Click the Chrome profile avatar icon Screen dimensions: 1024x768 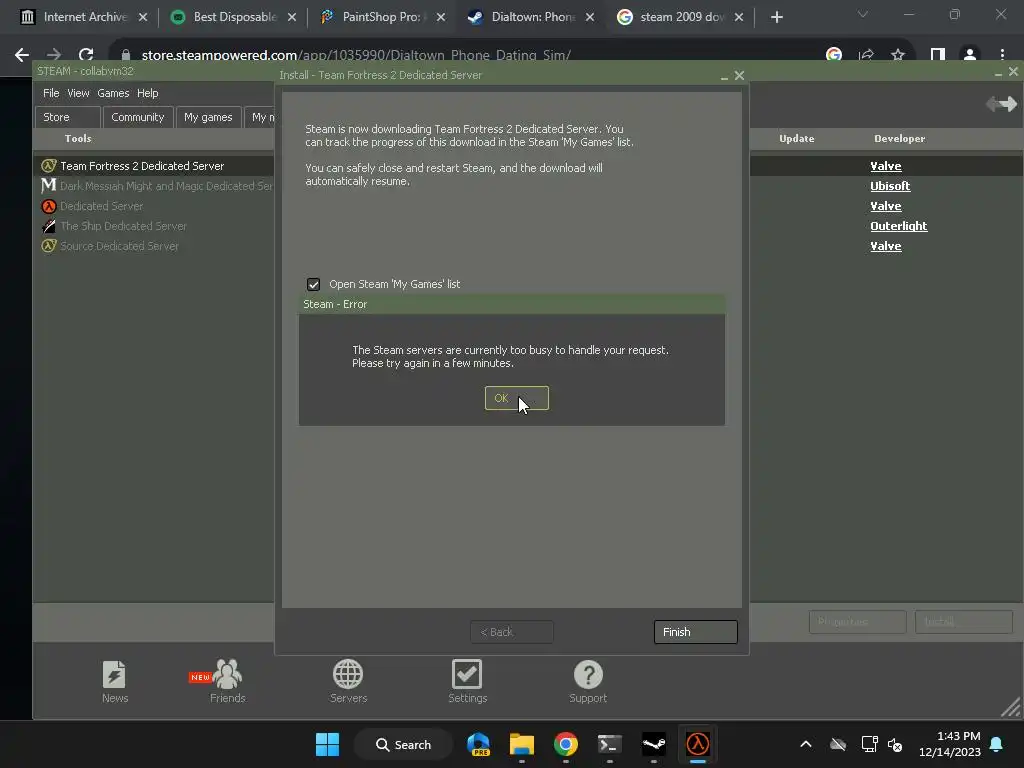click(x=970, y=55)
